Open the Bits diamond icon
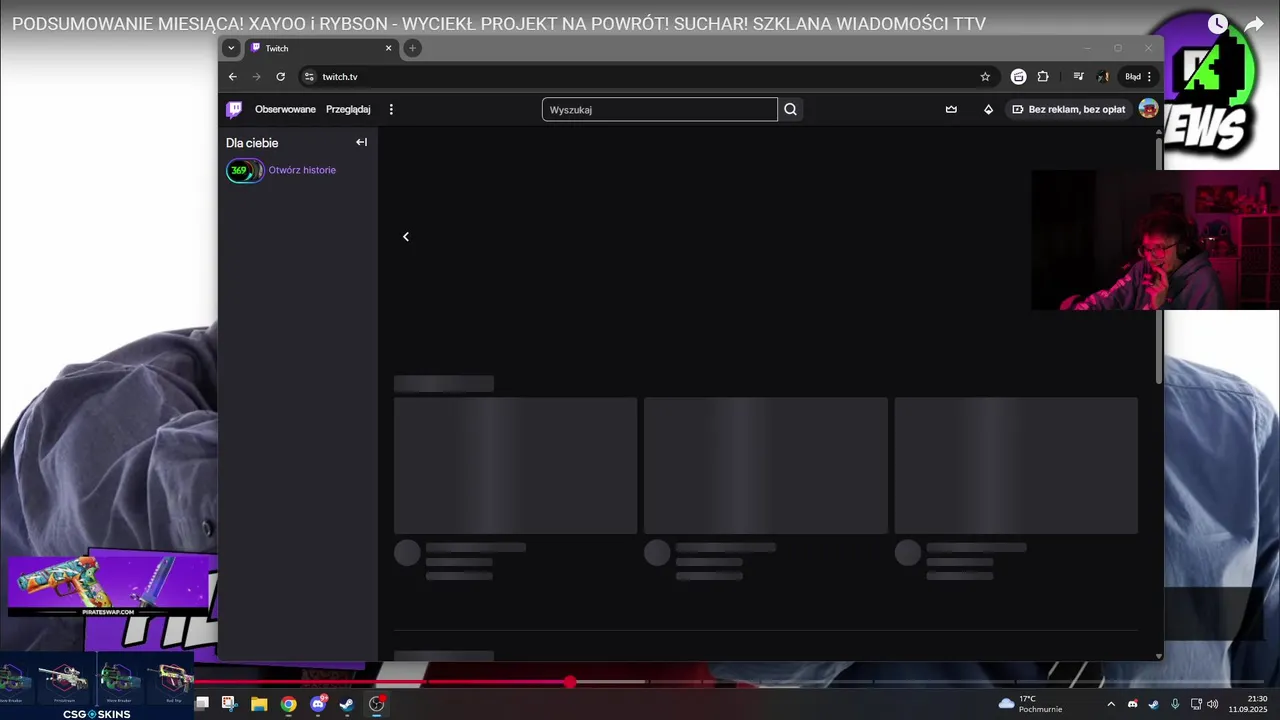This screenshot has width=1280, height=720. (x=988, y=109)
